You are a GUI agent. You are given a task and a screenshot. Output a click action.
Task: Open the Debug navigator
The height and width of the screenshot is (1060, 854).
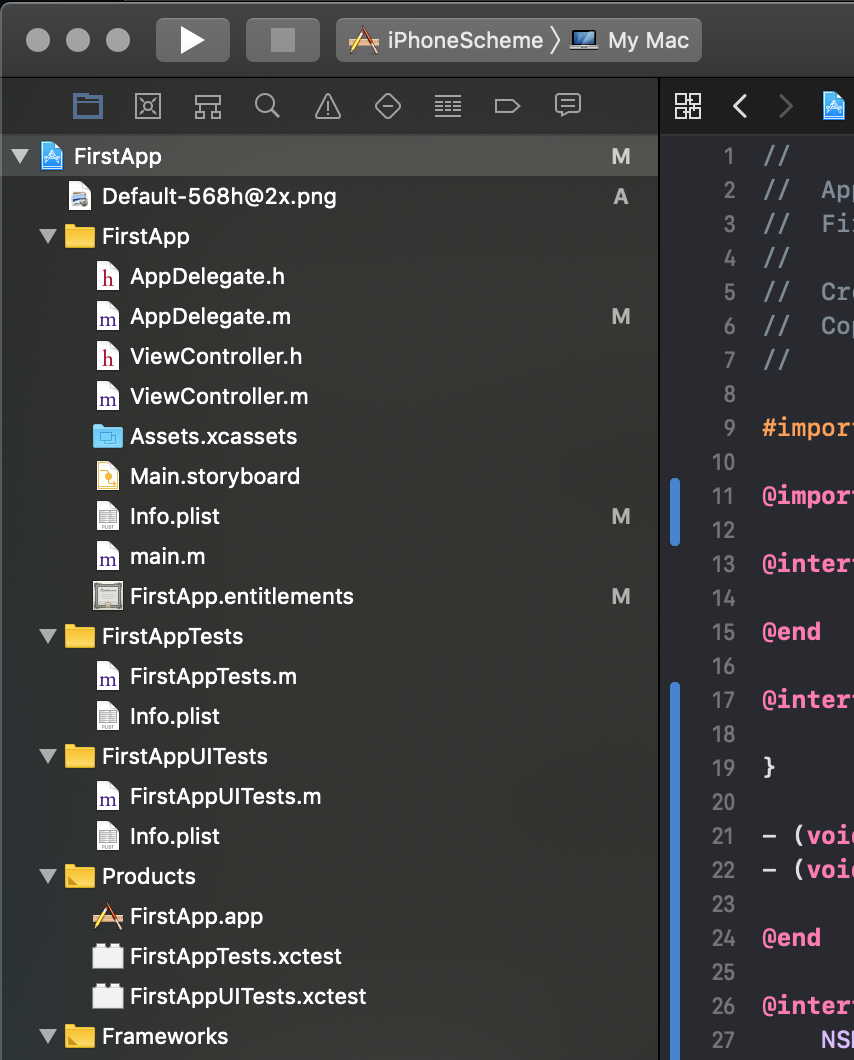pyautogui.click(x=447, y=105)
